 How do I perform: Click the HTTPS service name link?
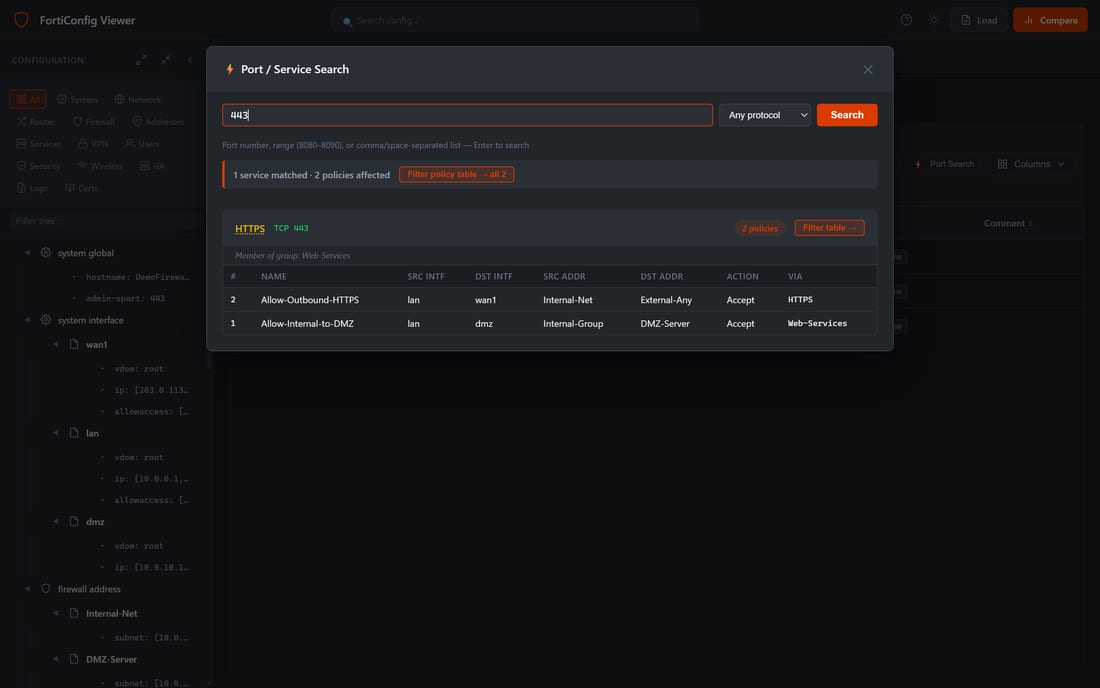[250, 229]
